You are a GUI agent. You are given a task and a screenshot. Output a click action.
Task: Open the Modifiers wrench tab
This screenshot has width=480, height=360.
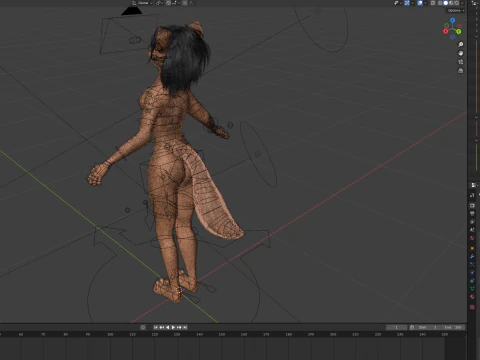pos(472,256)
